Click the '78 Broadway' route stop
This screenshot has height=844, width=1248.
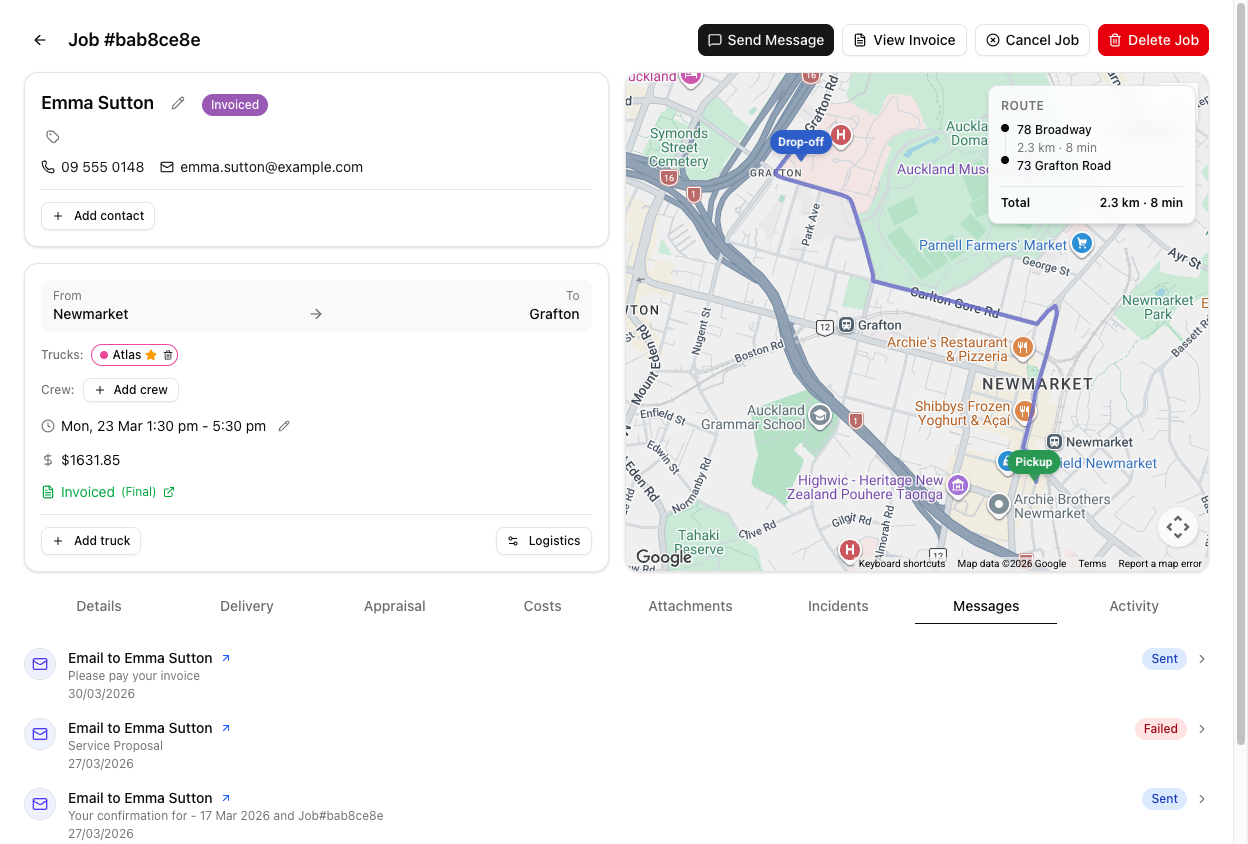[x=1054, y=129]
